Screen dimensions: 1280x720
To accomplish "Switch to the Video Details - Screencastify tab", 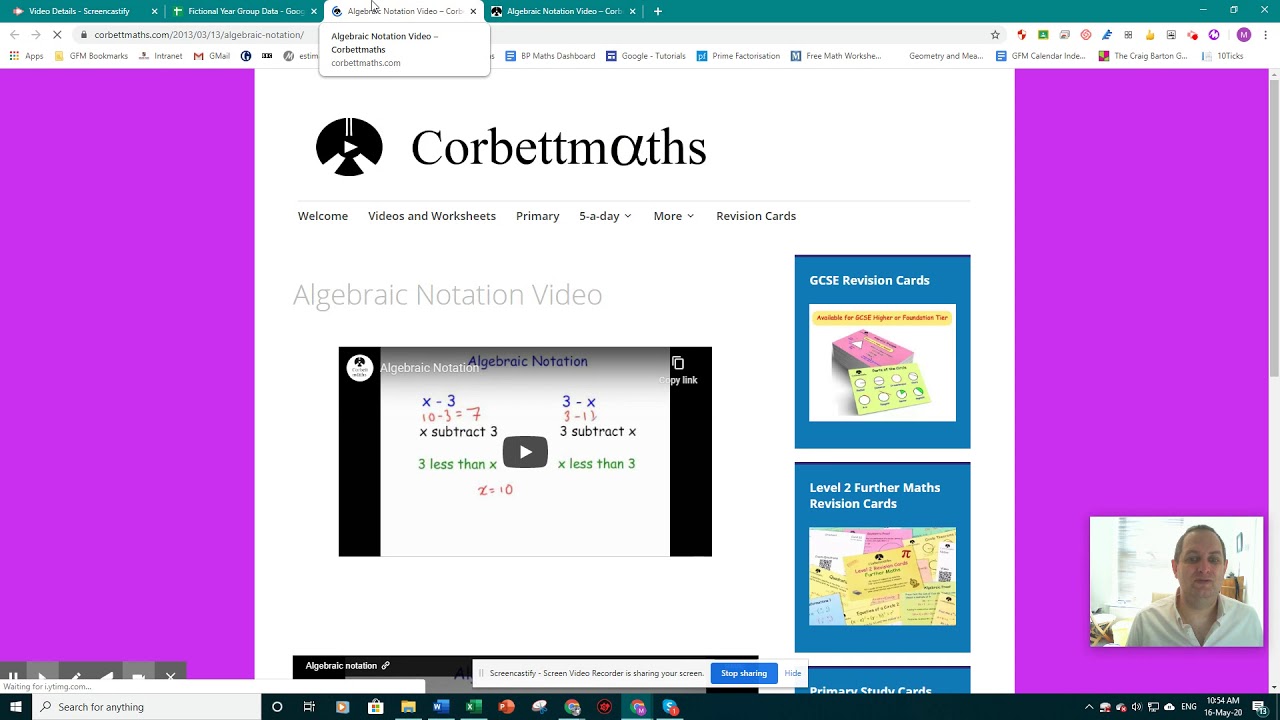I will pos(79,11).
